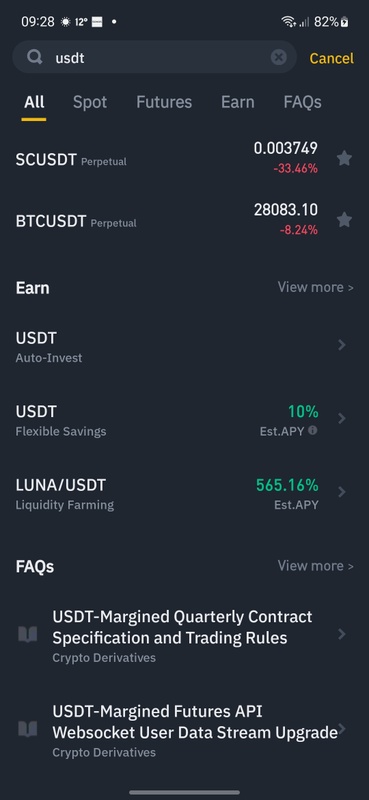Open the Wi-Fi status icon

coord(288,22)
